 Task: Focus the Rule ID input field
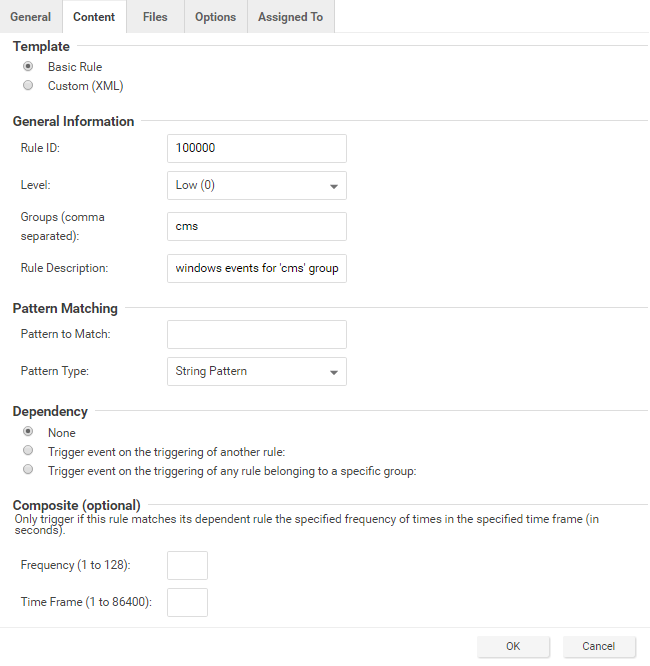click(256, 148)
